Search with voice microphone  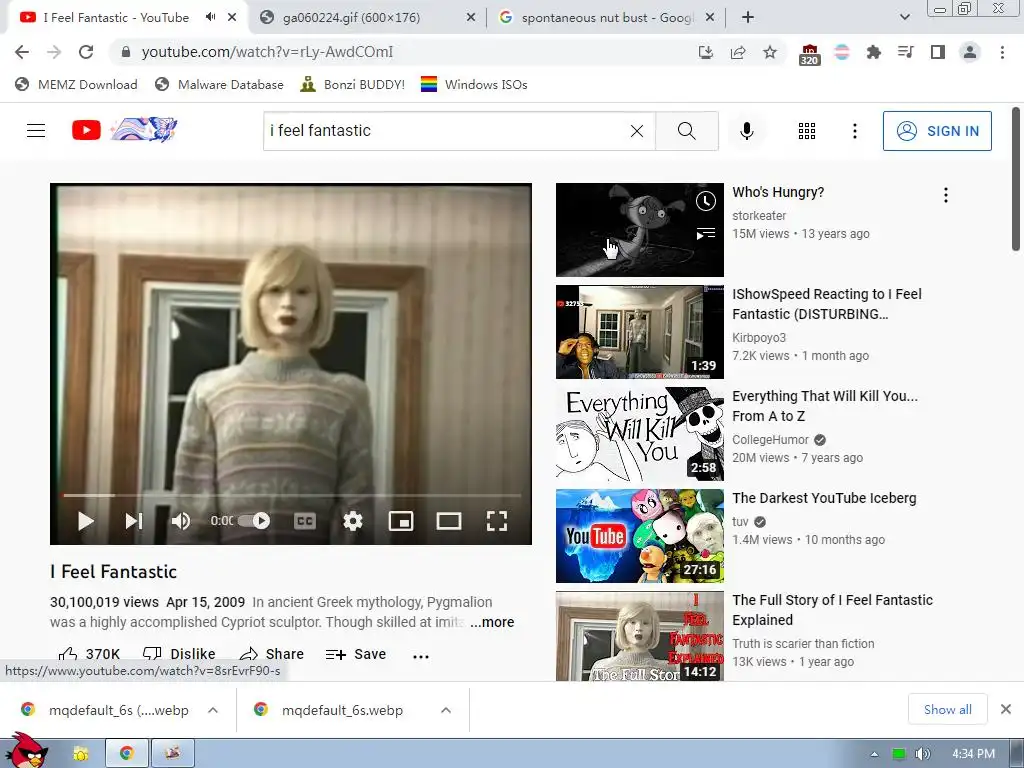tap(746, 131)
